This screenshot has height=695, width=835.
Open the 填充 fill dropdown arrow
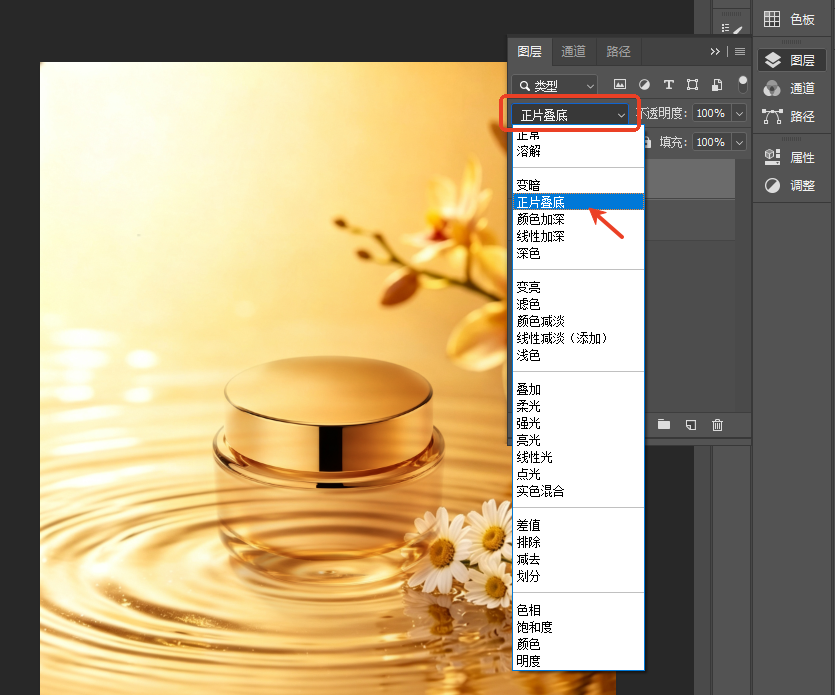[x=739, y=142]
